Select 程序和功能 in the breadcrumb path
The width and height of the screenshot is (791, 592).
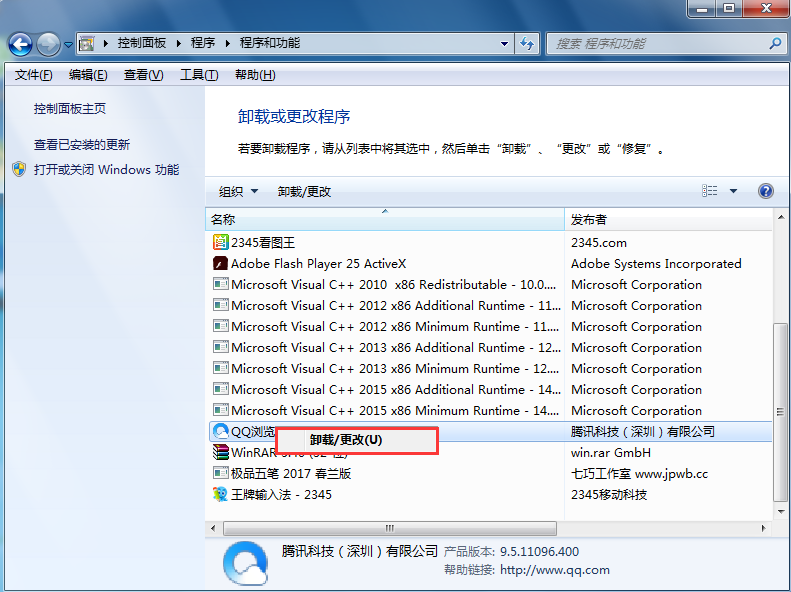[270, 43]
